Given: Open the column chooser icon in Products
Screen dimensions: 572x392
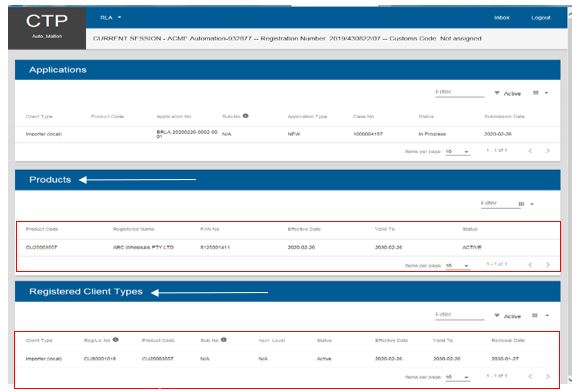Looking at the screenshot, I should [521, 204].
